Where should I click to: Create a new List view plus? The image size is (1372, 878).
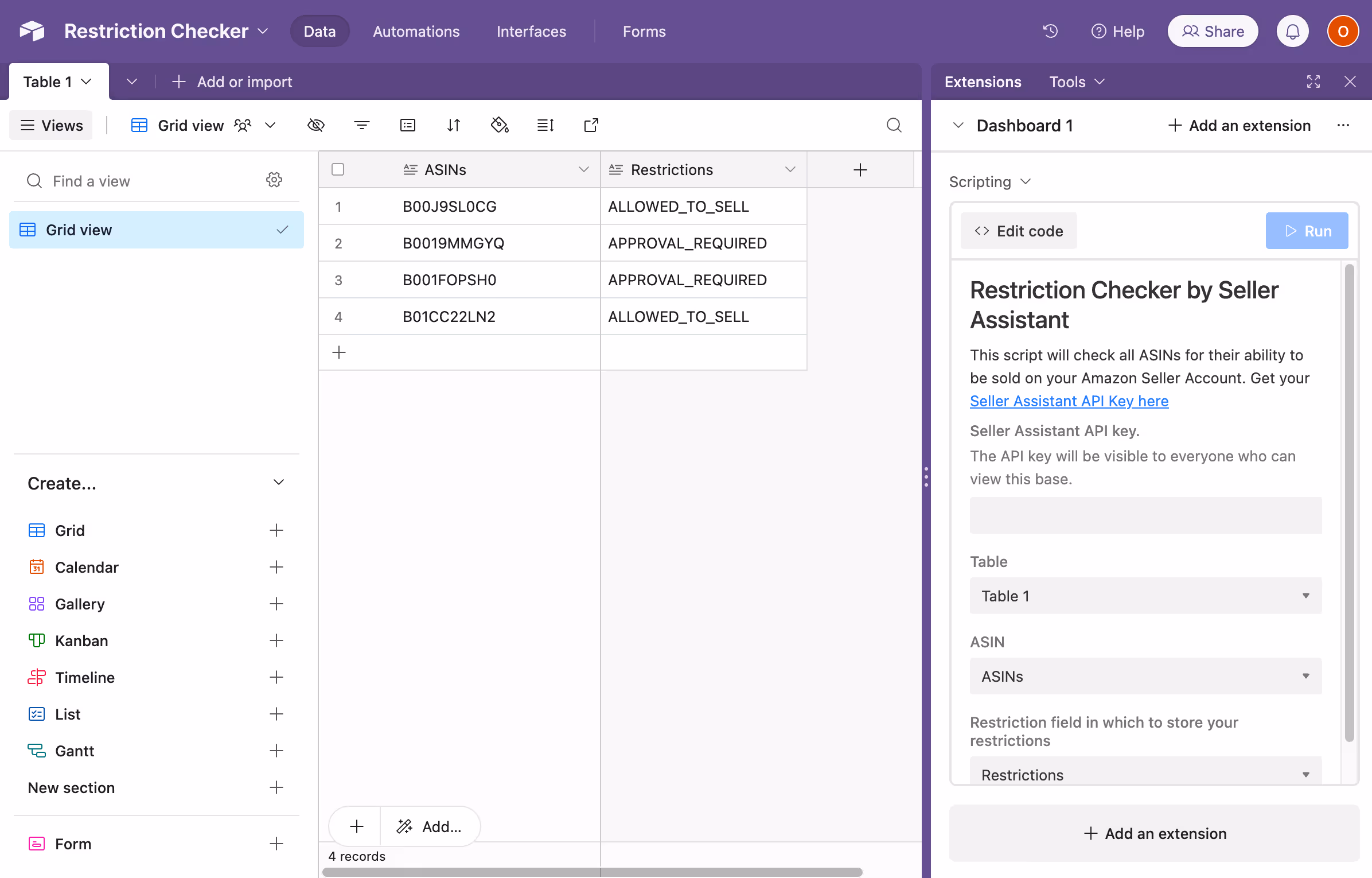click(x=276, y=714)
